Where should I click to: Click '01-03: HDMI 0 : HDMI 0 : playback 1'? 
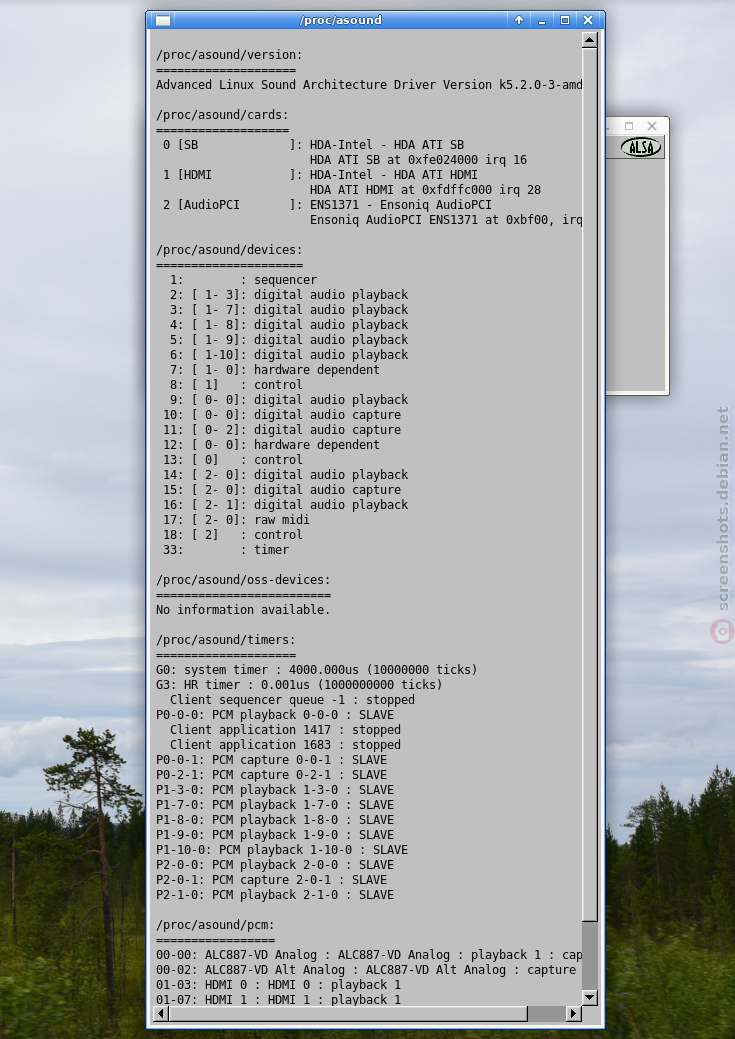click(278, 985)
